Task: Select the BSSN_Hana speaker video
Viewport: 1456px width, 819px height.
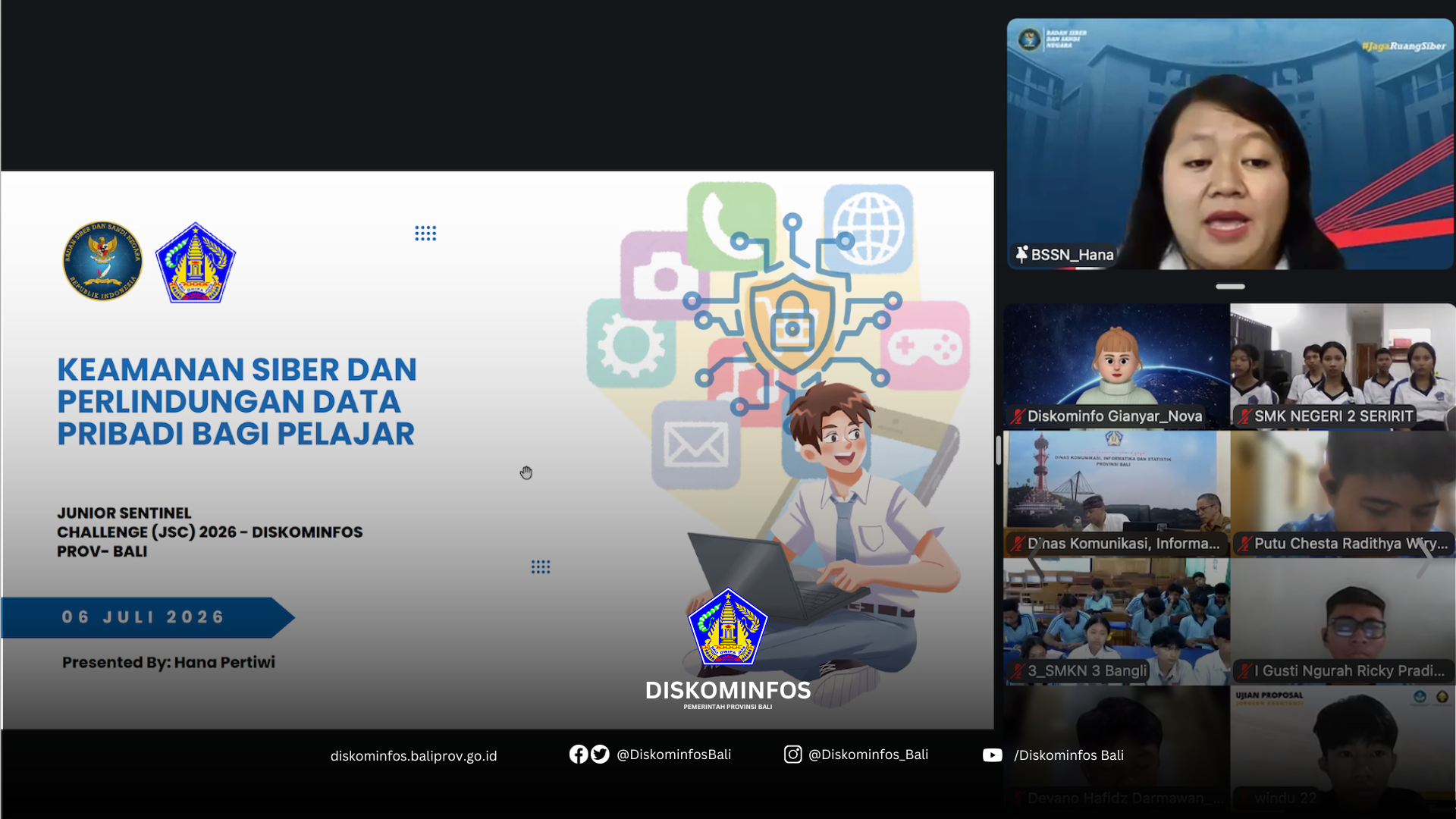Action: 1230,144
